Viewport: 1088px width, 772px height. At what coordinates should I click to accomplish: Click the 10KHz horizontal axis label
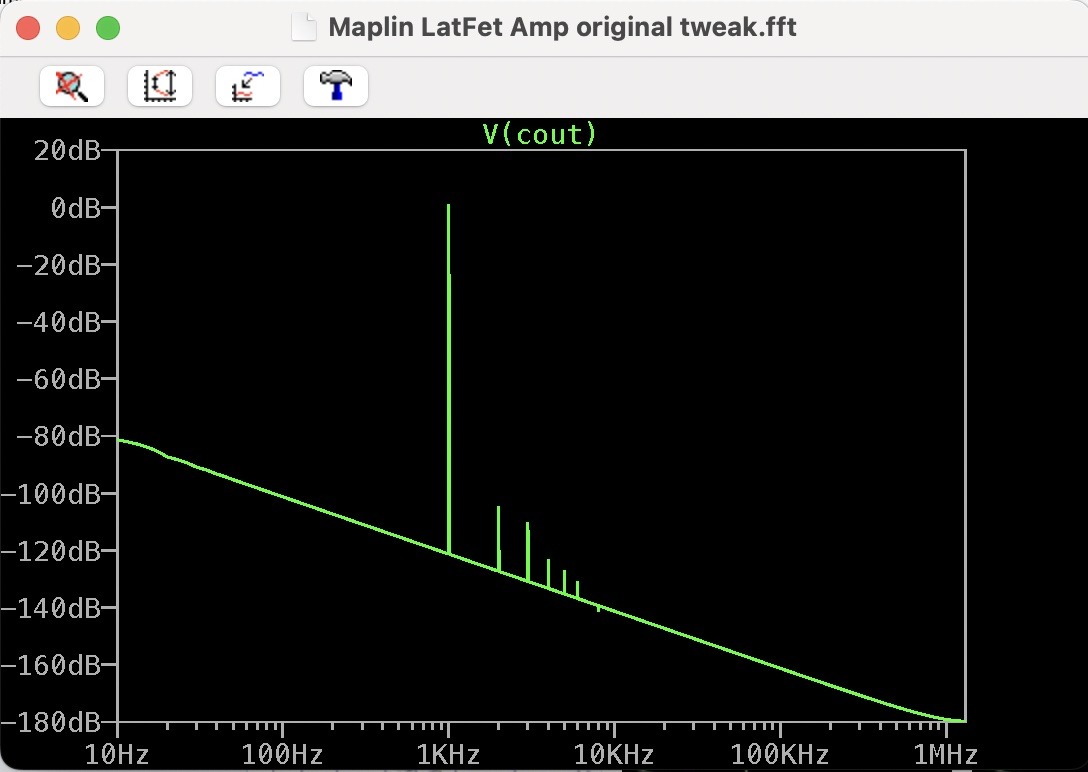point(614,754)
